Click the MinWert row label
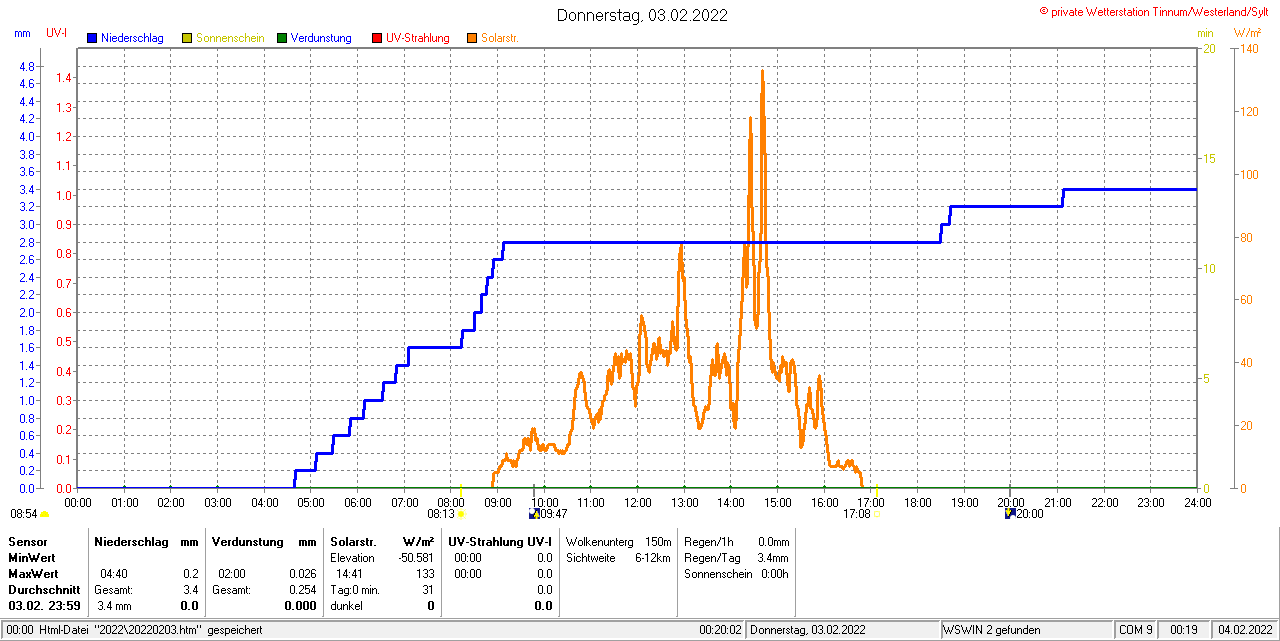 (x=32, y=557)
